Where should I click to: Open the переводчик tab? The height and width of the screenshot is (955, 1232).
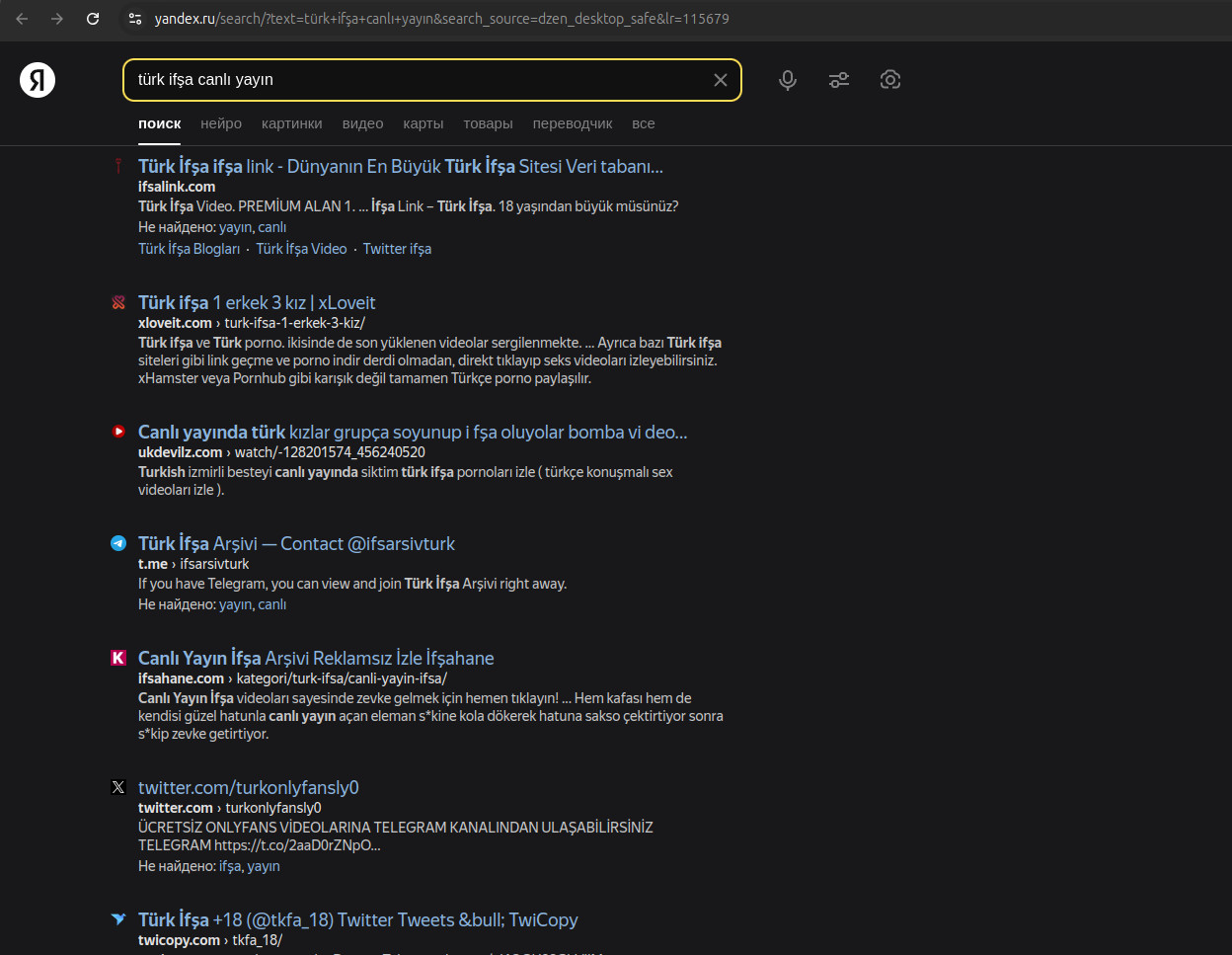573,123
